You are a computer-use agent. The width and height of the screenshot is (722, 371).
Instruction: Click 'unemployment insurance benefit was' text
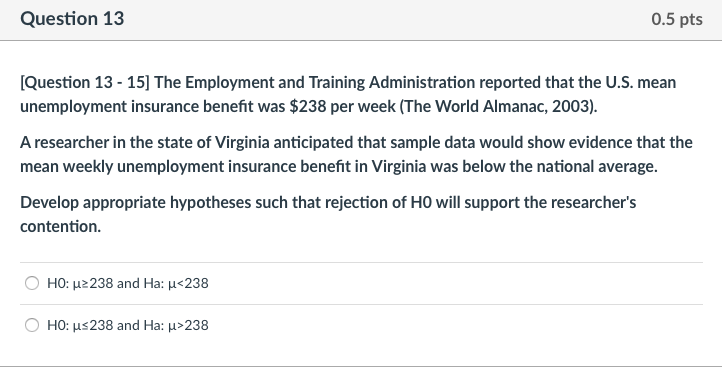[x=152, y=106]
